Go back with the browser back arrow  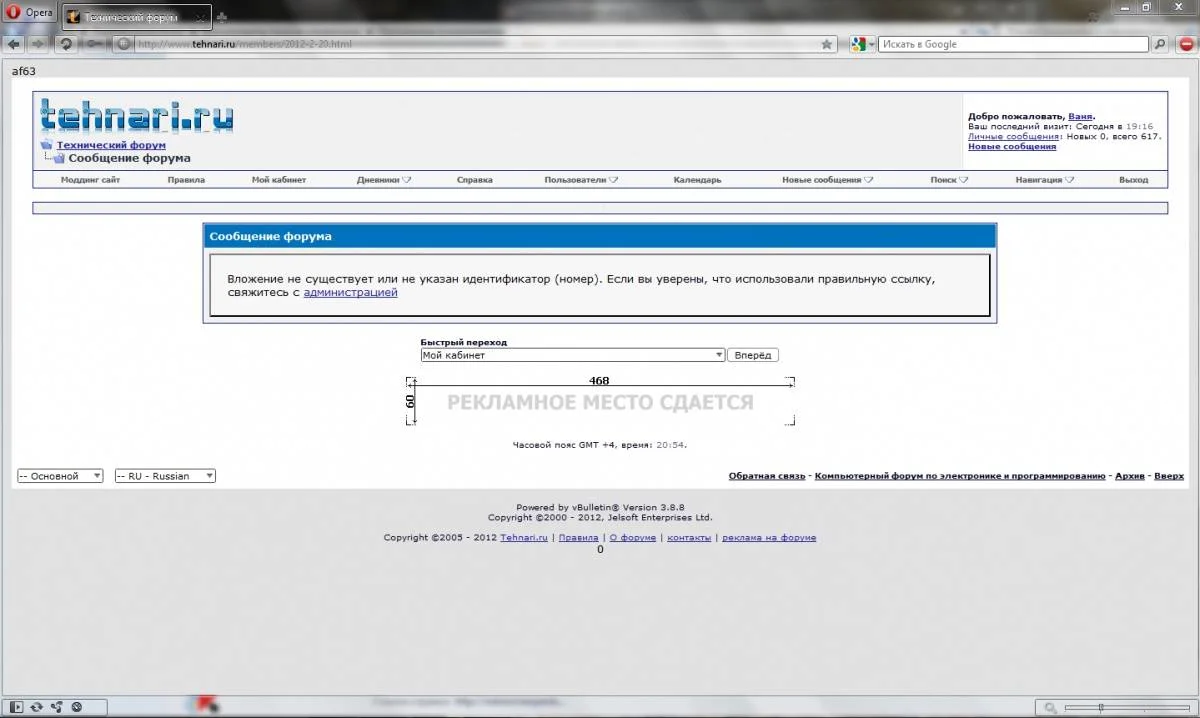14,44
